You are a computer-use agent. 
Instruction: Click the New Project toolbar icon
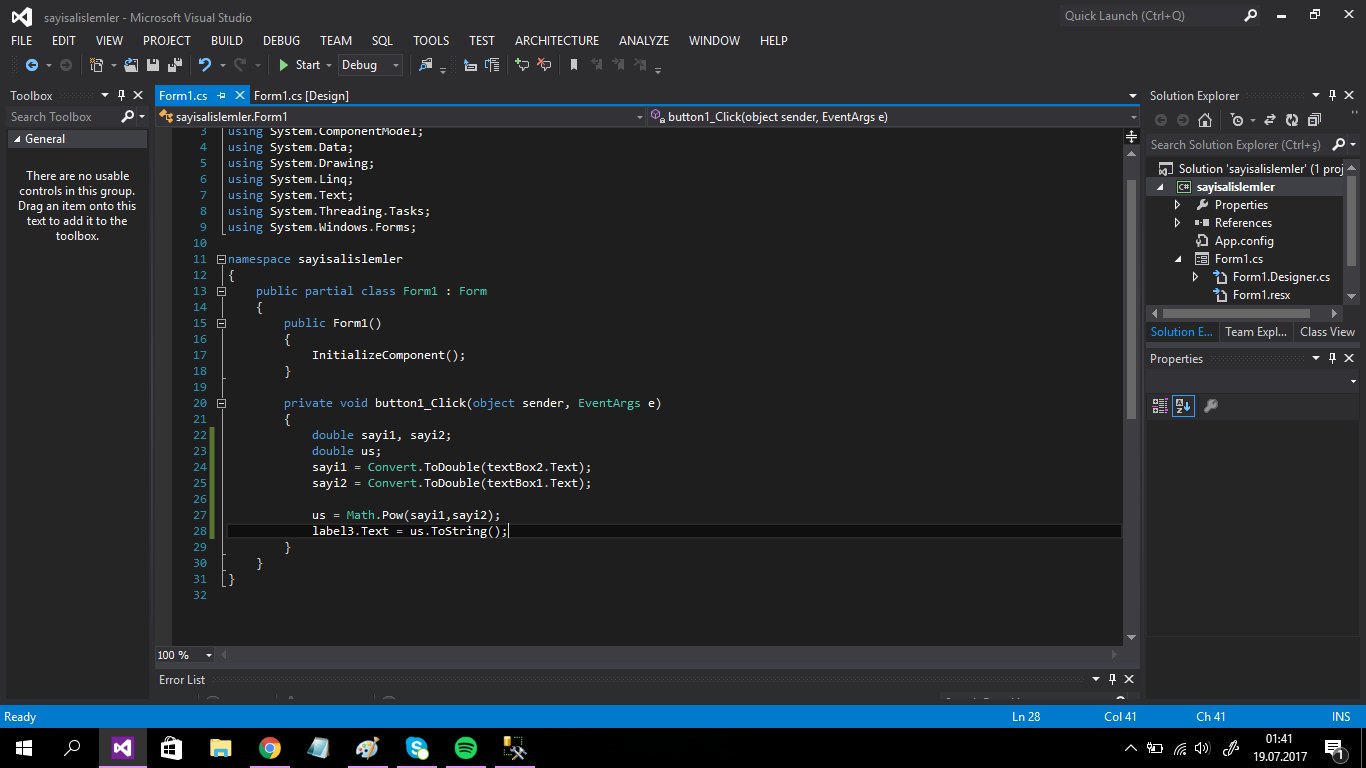(x=97, y=65)
